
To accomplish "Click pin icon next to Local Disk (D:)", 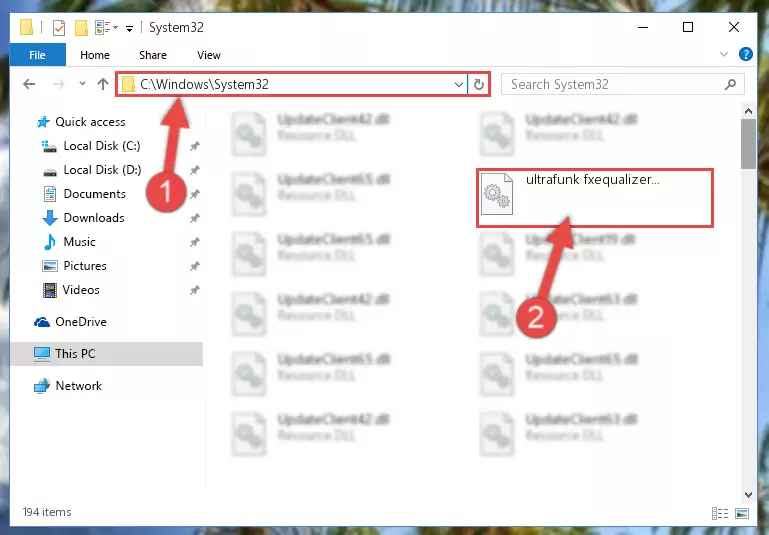I will [x=195, y=170].
